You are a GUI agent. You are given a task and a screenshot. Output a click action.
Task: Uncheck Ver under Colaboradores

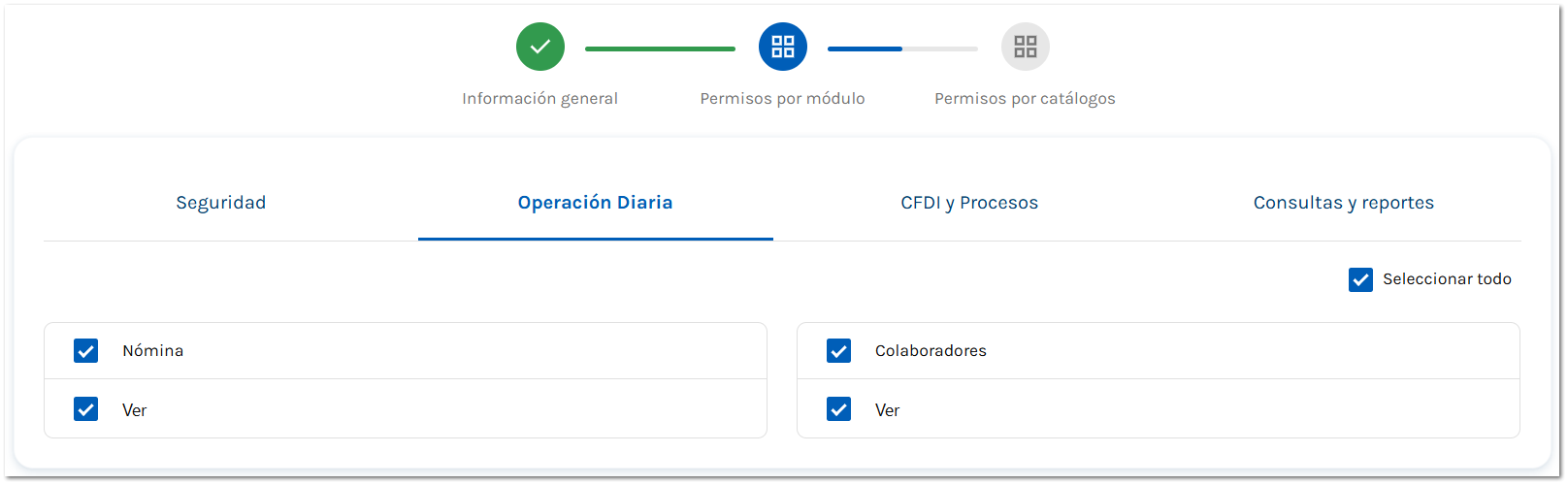[839, 409]
